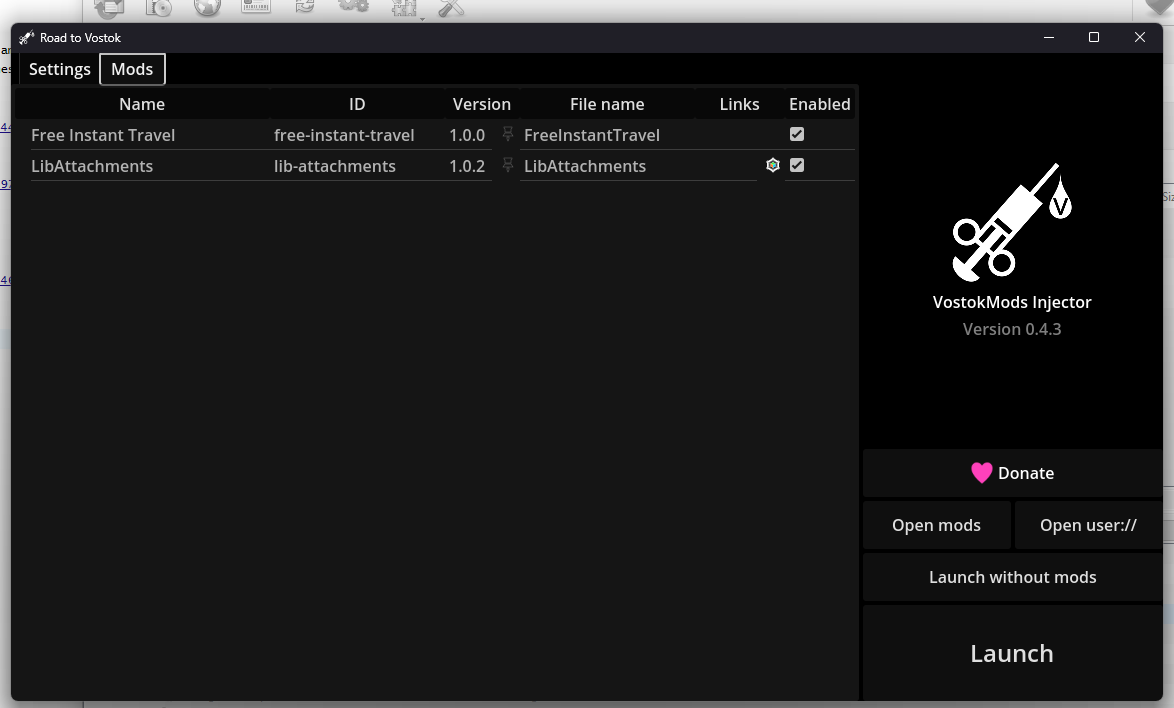This screenshot has width=1174, height=708.
Task: Expand the puzzle icon dropdown arrow behind window
Action: [422, 17]
